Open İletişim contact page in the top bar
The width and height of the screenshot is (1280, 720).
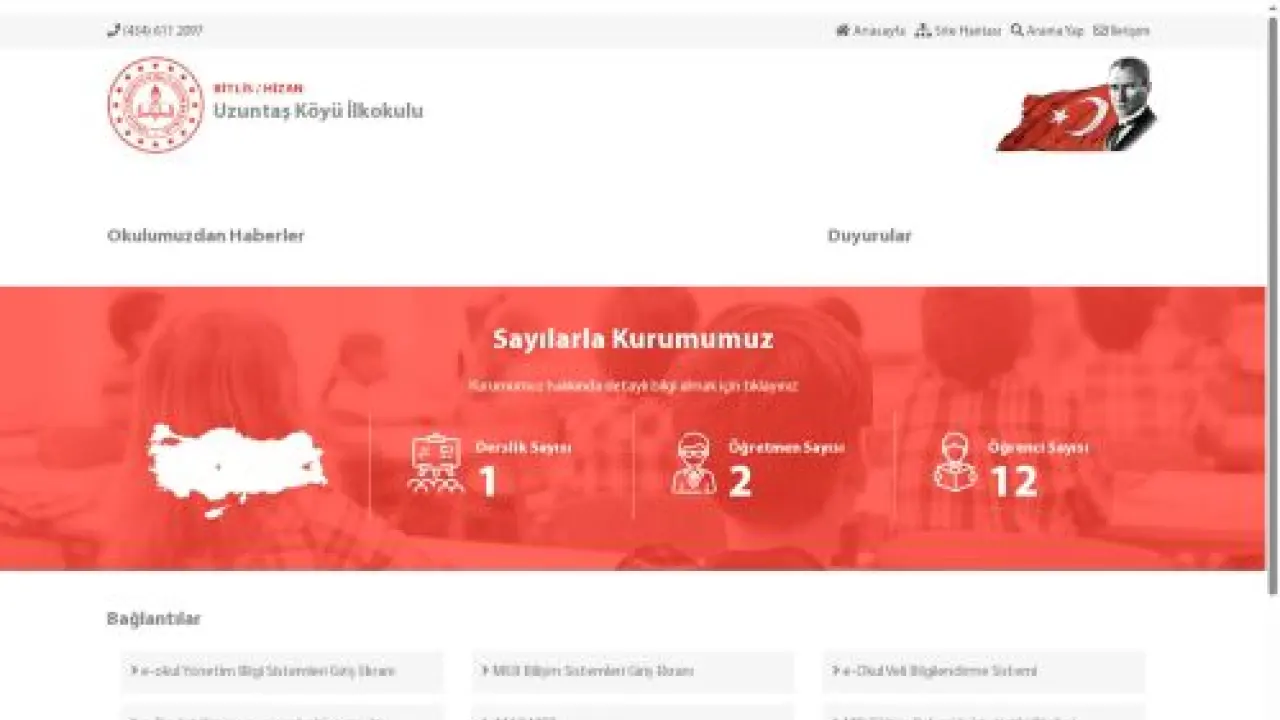(x=1122, y=31)
